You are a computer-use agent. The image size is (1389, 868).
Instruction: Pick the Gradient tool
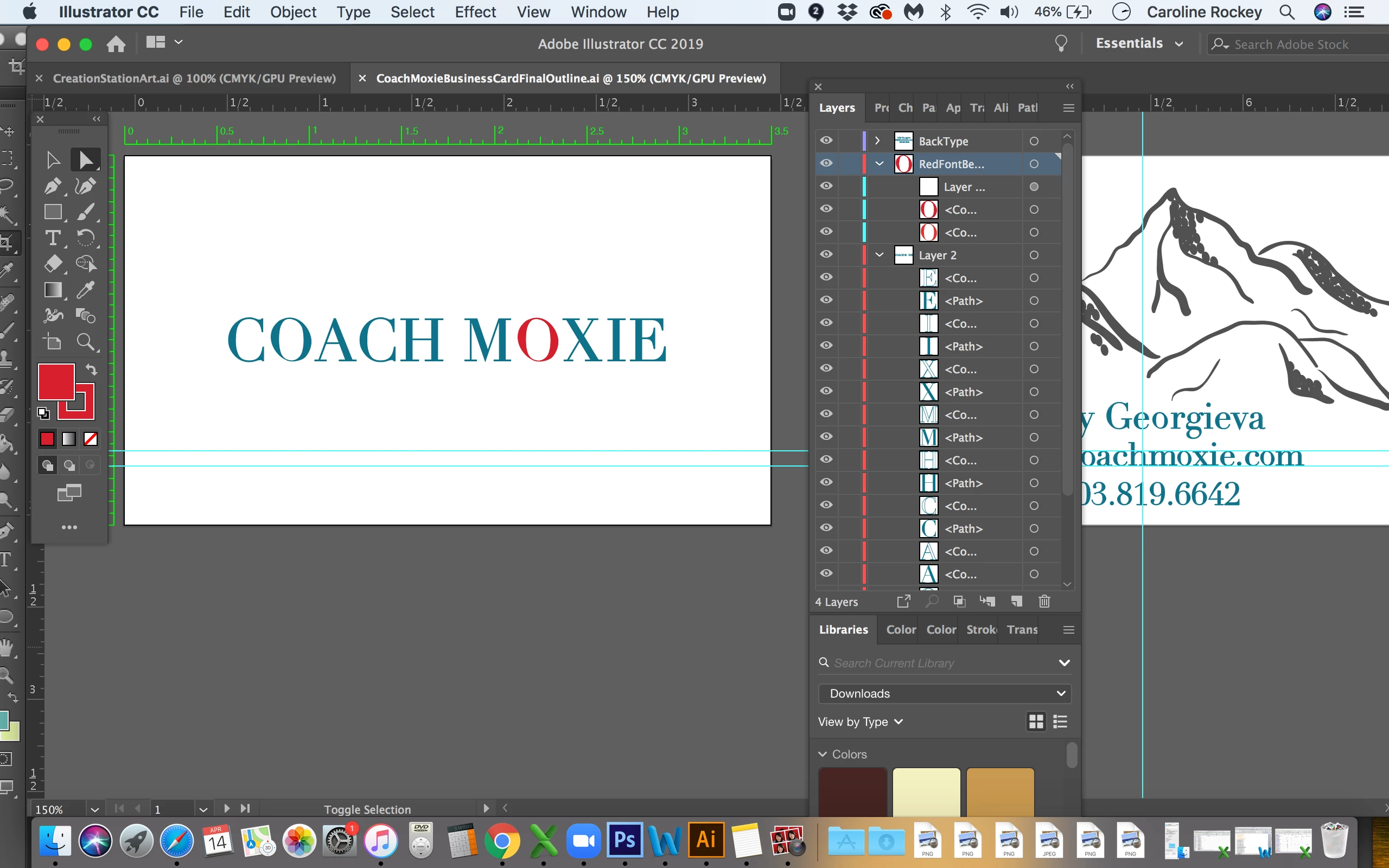[52, 290]
